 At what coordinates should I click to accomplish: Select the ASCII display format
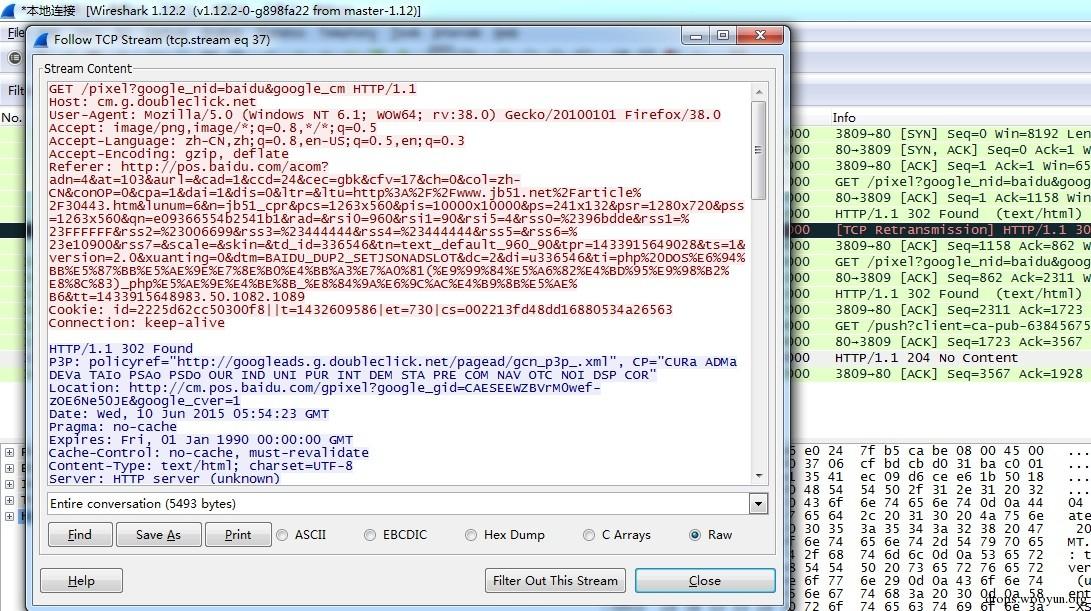pos(283,535)
